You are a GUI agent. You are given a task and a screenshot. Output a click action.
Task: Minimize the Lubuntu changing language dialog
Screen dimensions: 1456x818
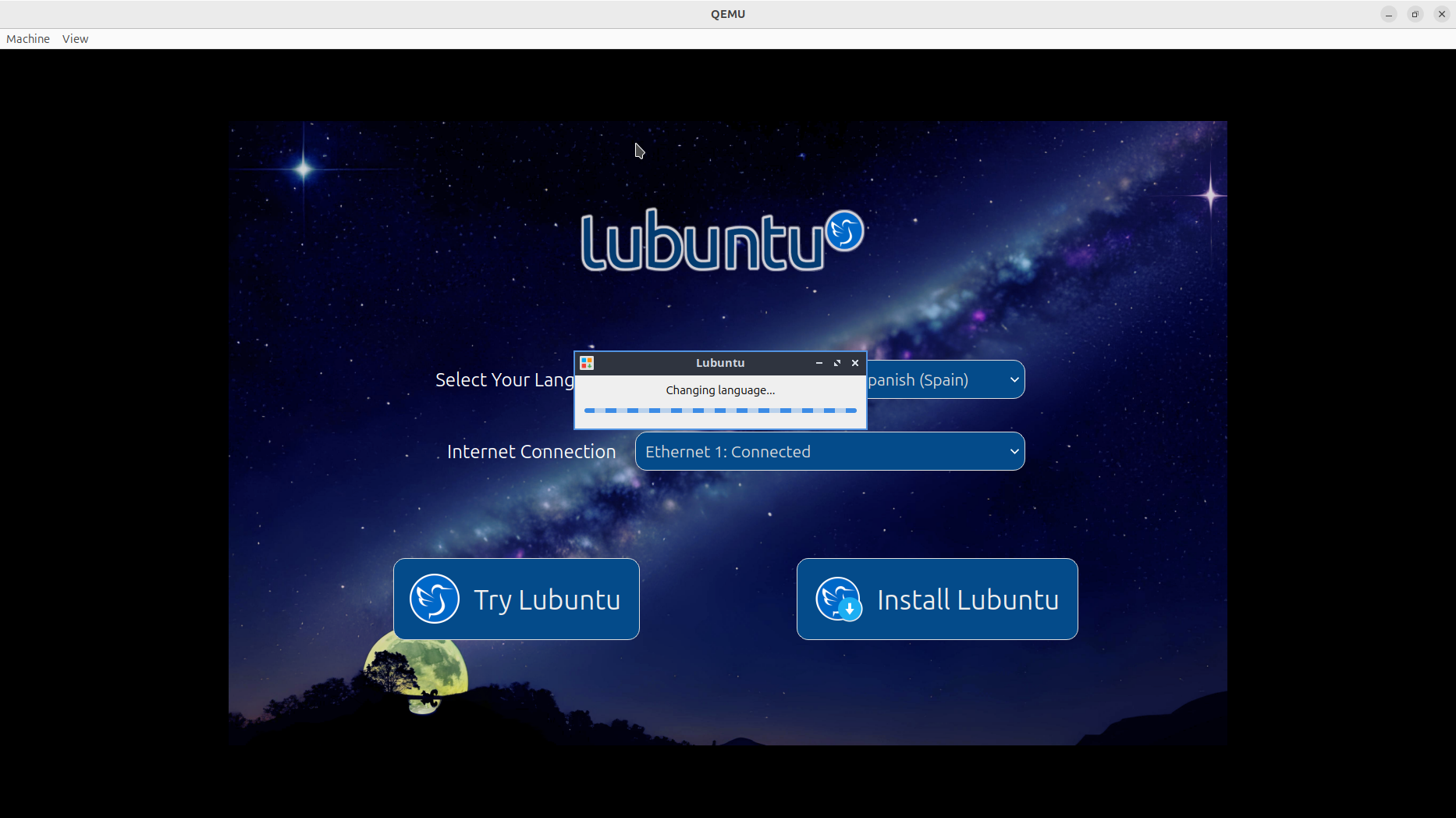pyautogui.click(x=819, y=363)
